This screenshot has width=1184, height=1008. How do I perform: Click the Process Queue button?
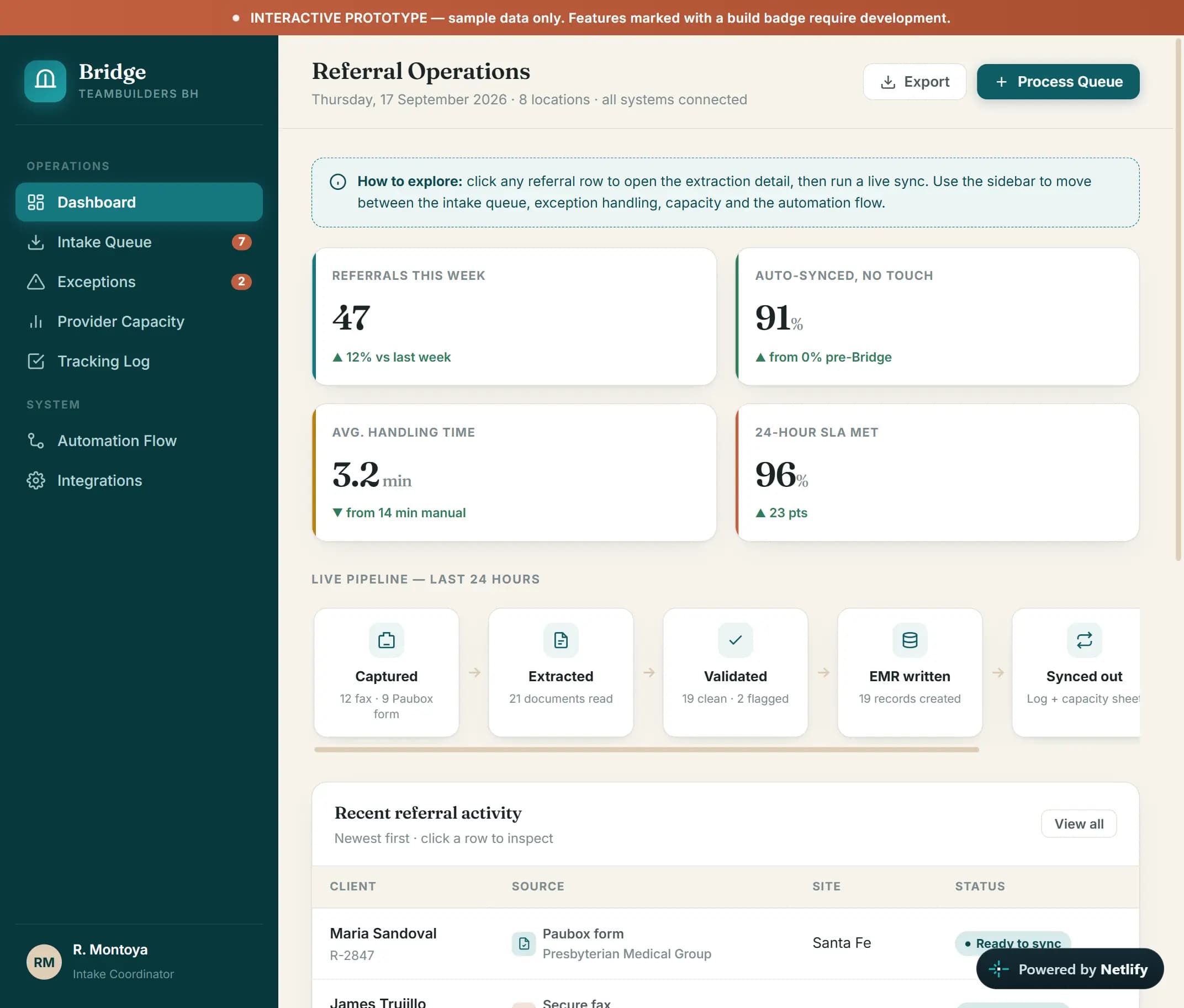click(1058, 82)
